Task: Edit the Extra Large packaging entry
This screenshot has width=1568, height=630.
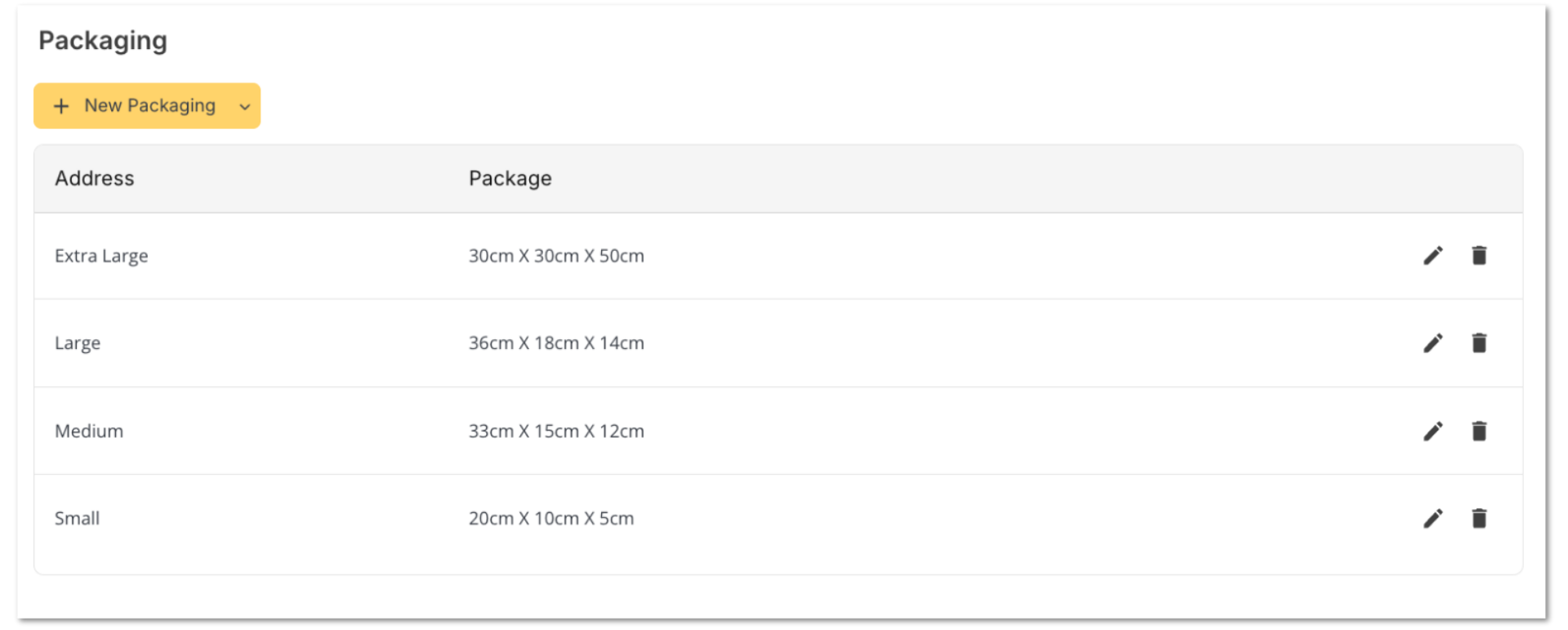Action: pos(1432,256)
